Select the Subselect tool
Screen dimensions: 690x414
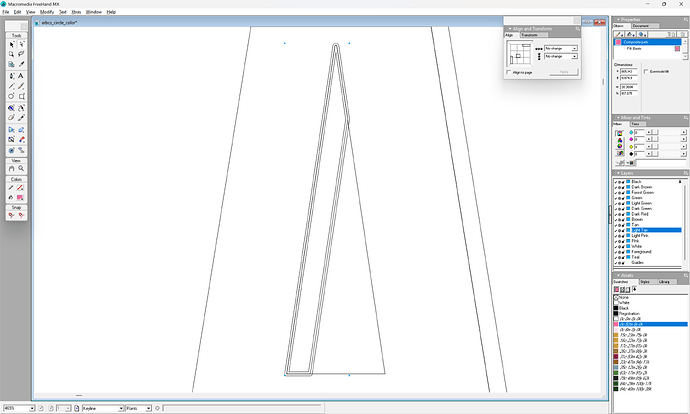click(x=22, y=44)
